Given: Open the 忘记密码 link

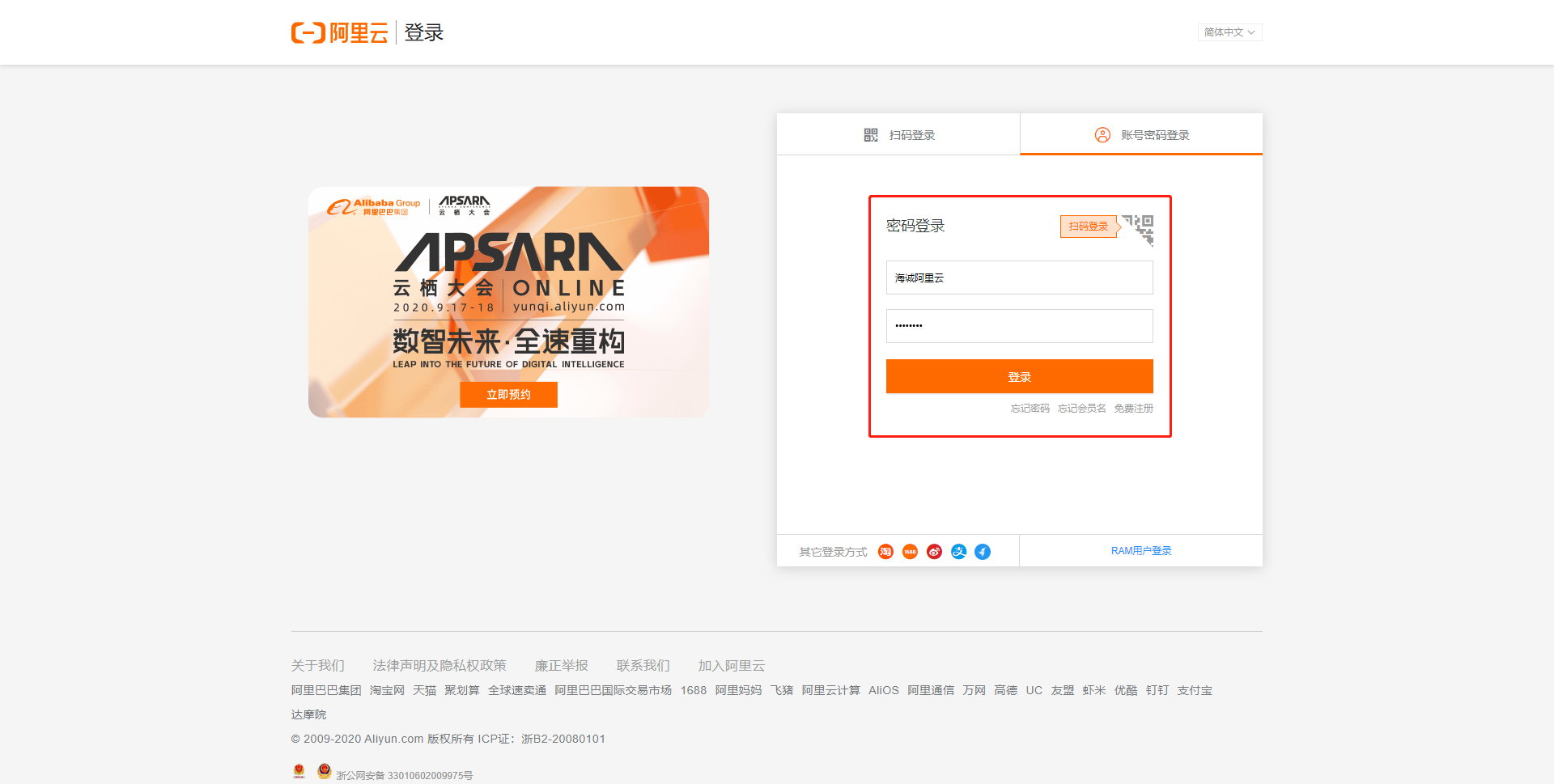Looking at the screenshot, I should (x=1030, y=409).
